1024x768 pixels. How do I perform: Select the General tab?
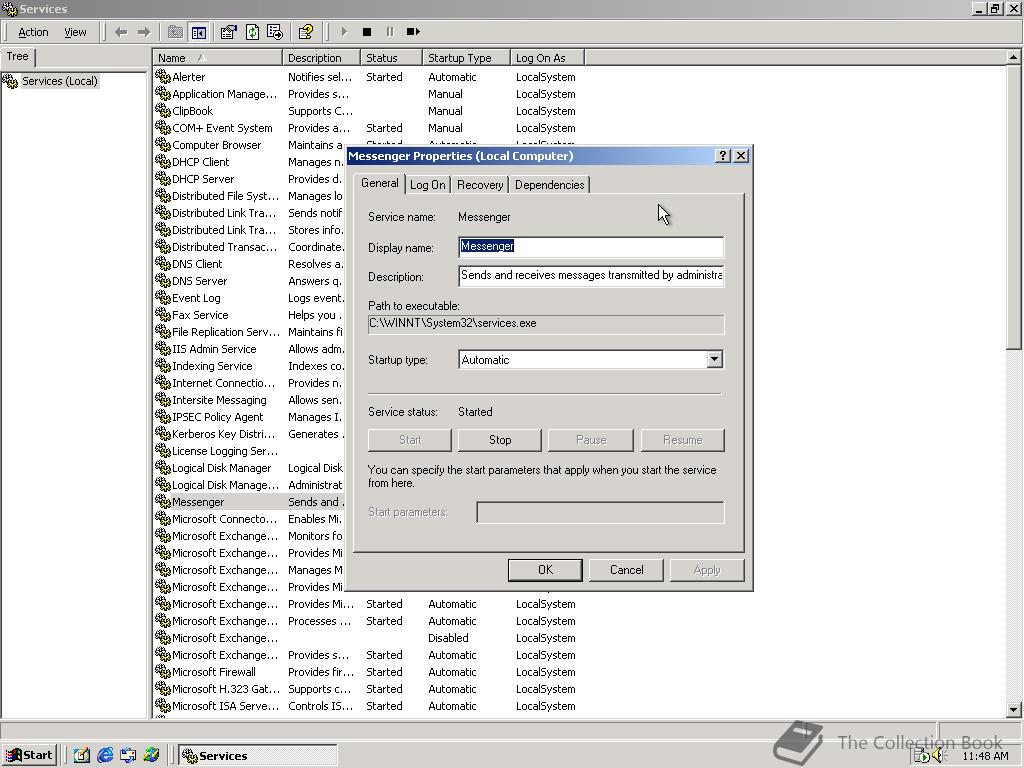point(379,184)
